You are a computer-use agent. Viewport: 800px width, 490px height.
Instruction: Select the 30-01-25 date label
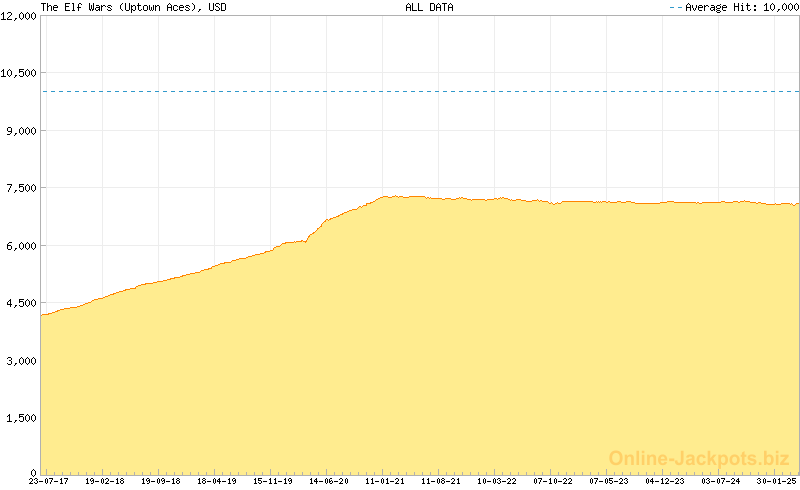[776, 481]
